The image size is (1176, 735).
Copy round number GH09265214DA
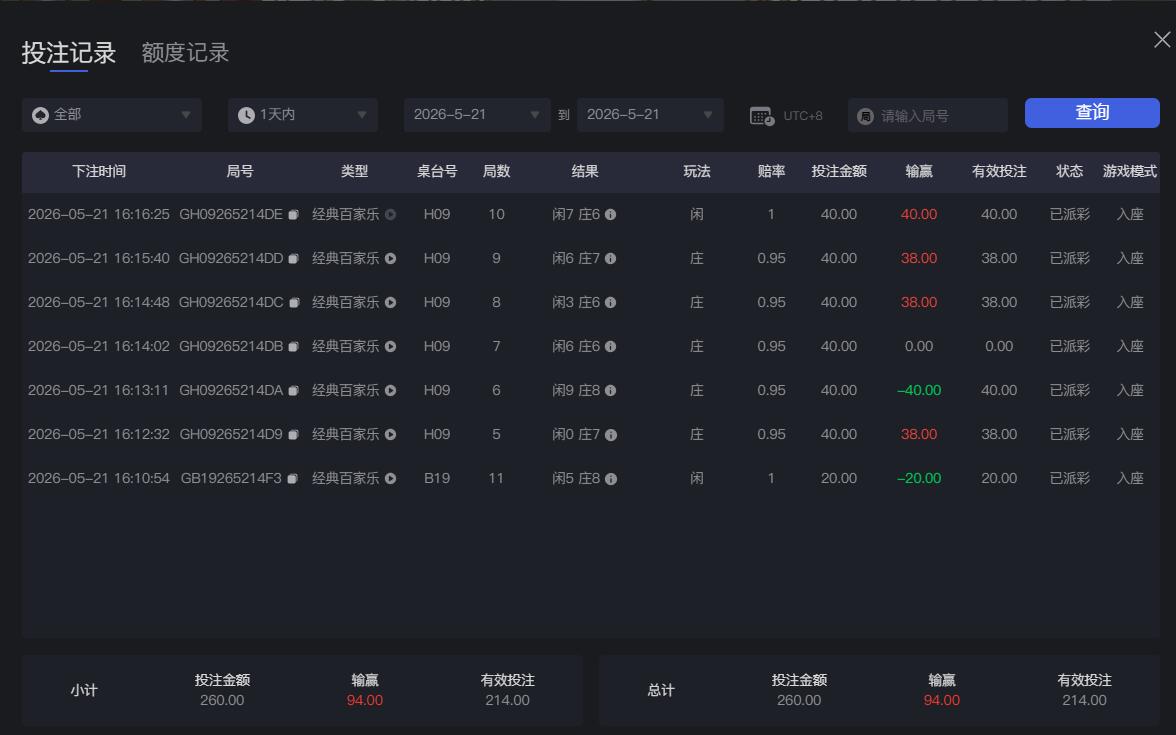click(x=294, y=391)
